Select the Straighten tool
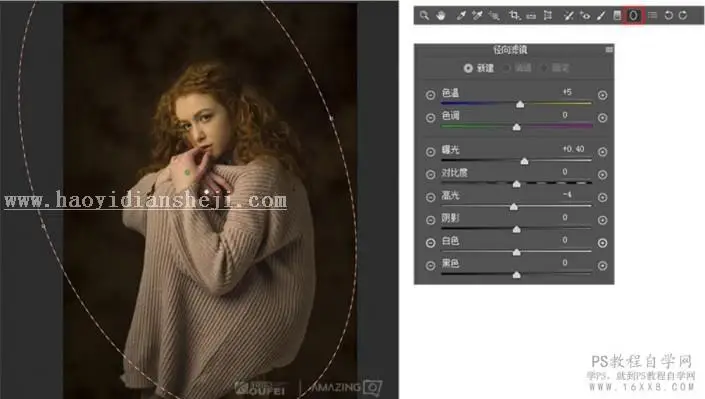The width and height of the screenshot is (705, 399). [x=531, y=16]
